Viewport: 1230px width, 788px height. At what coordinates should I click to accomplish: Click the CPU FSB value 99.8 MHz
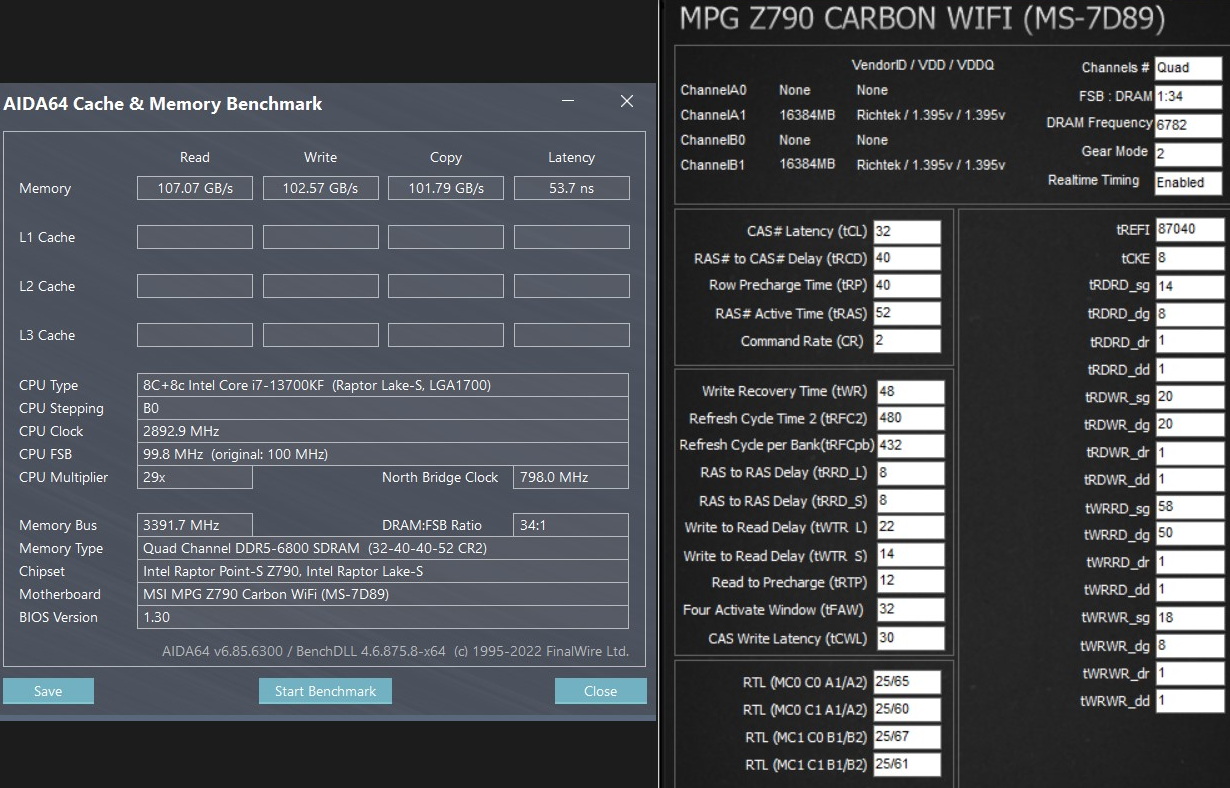[383, 454]
